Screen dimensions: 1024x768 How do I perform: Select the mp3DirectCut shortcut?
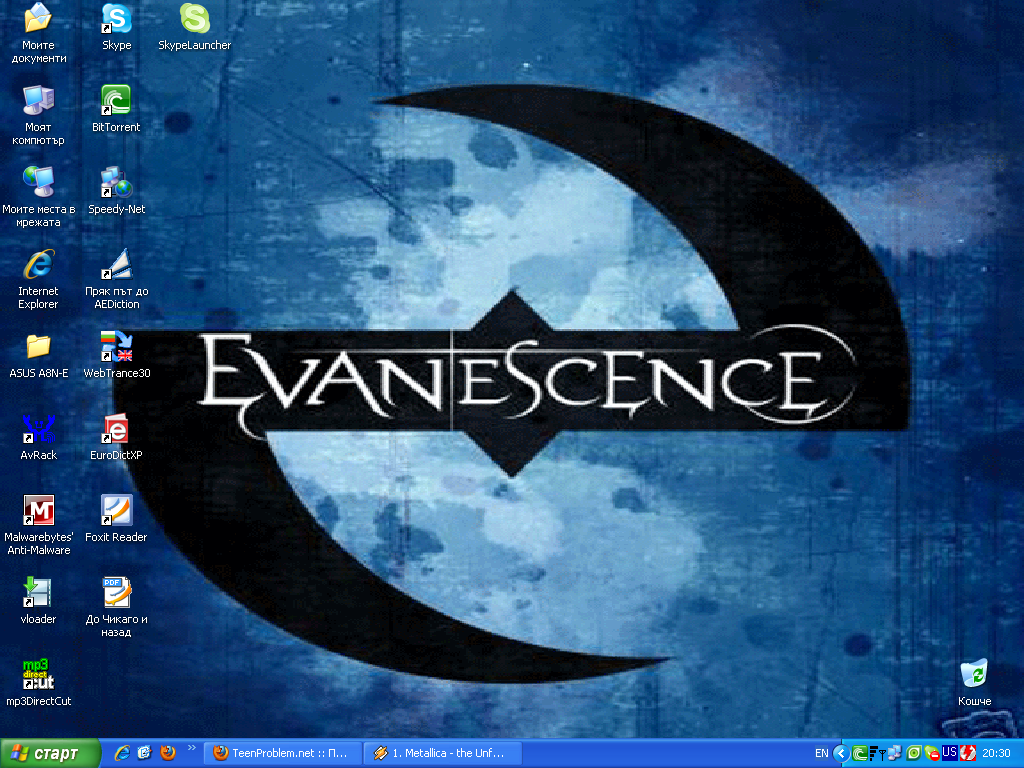point(39,682)
